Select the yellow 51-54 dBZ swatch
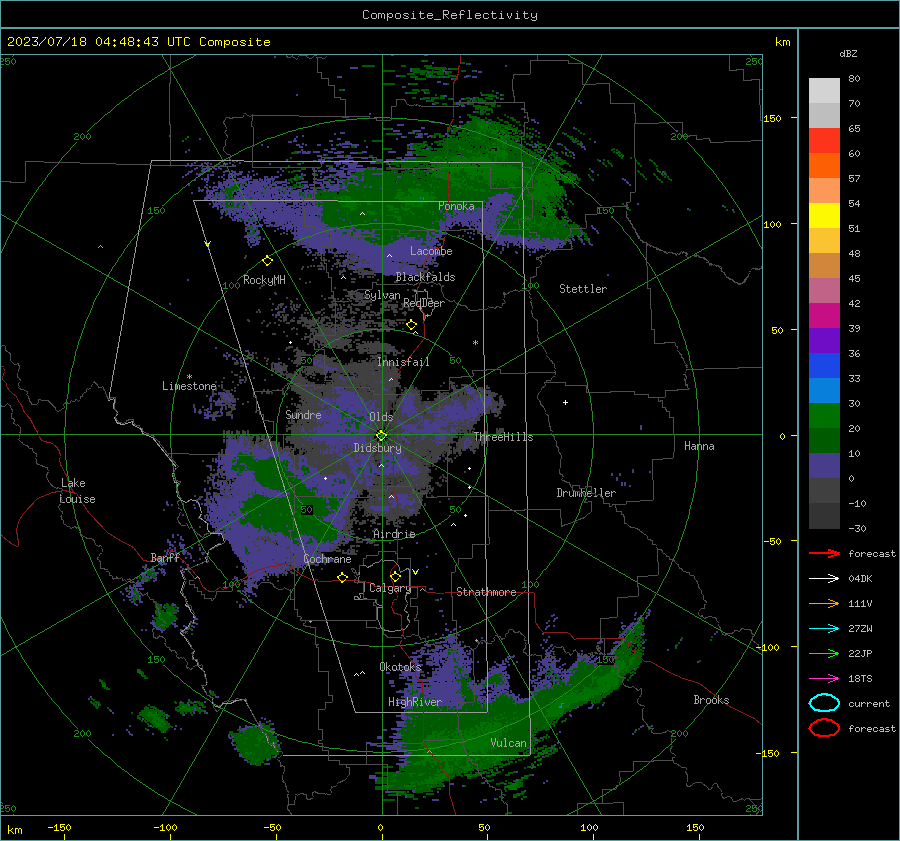 pos(824,216)
